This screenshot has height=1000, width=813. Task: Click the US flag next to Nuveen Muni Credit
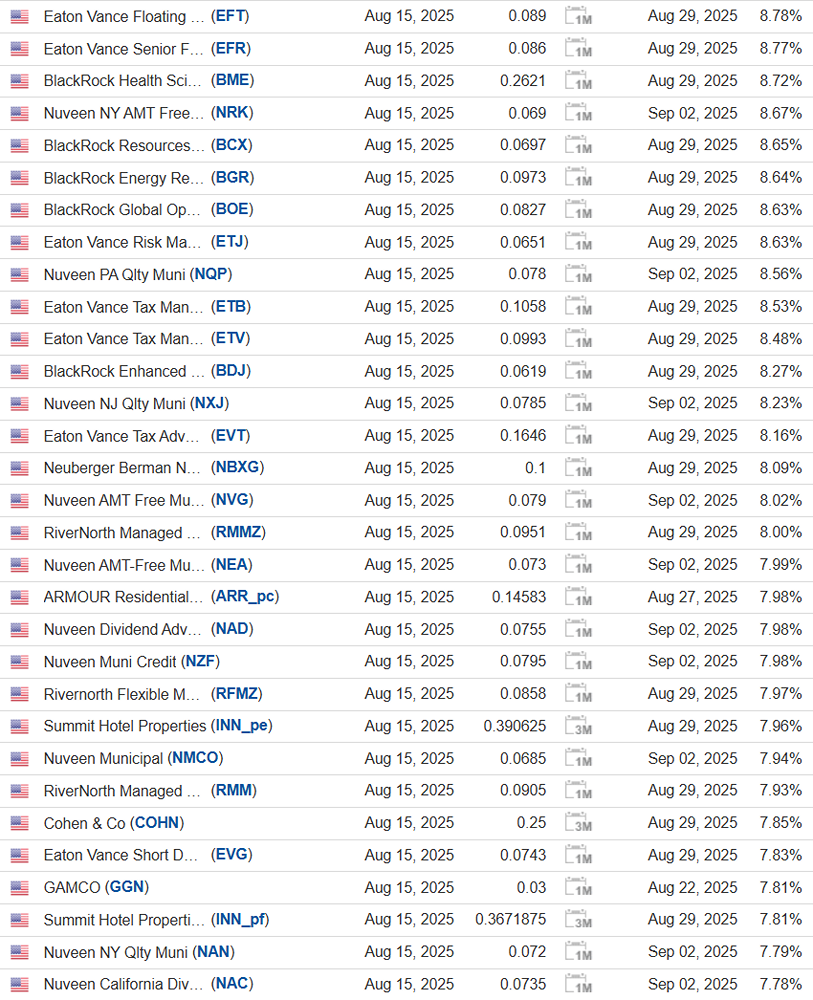coord(20,662)
